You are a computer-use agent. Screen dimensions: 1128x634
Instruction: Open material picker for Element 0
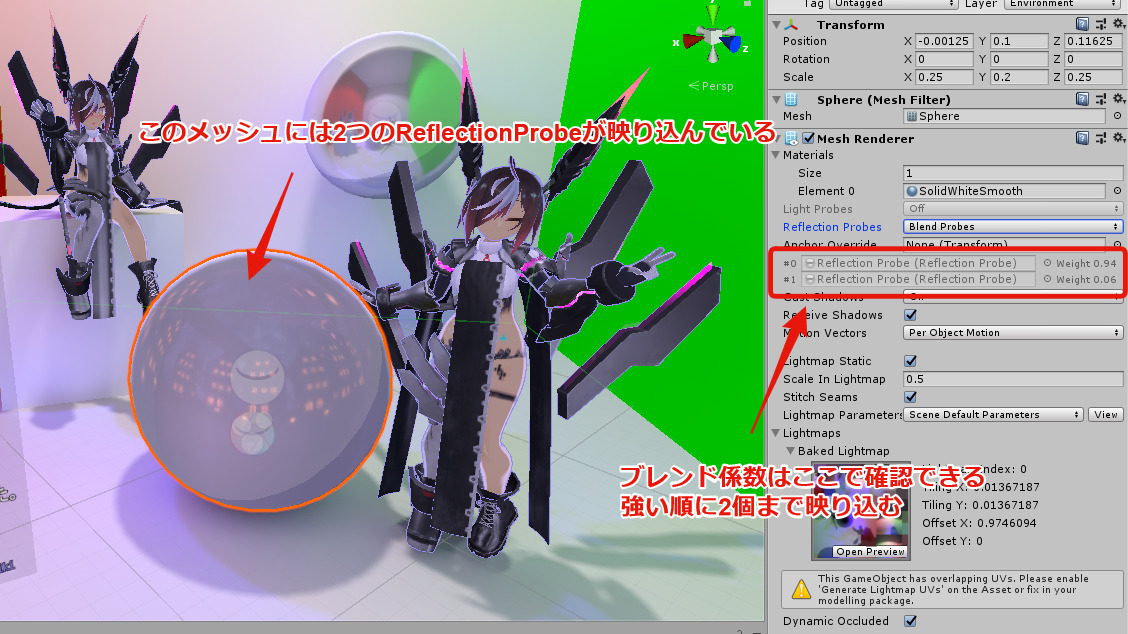(x=1117, y=191)
